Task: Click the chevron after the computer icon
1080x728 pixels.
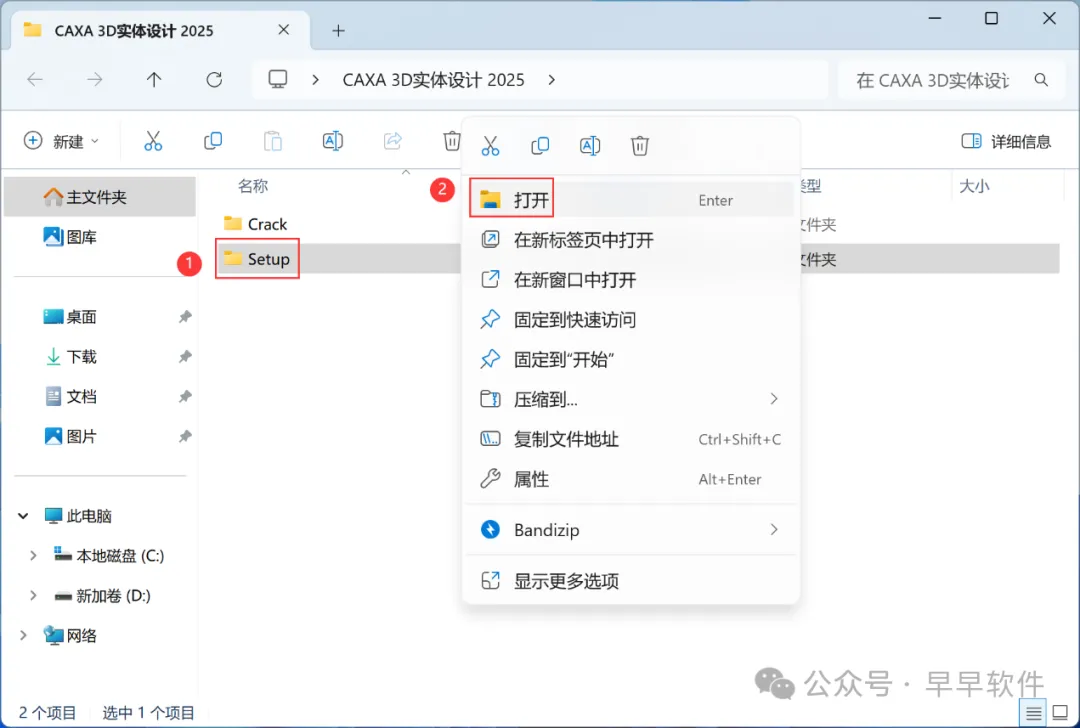Action: pyautogui.click(x=315, y=80)
